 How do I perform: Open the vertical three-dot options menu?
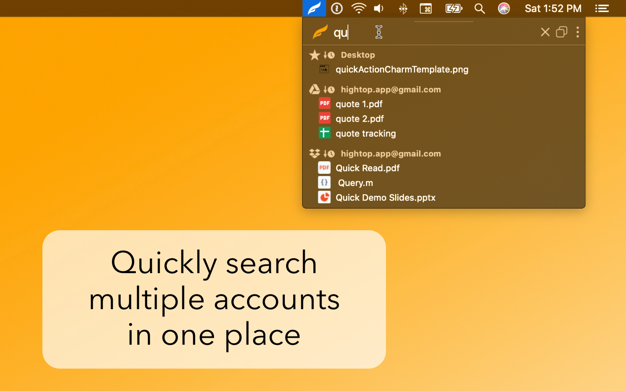pyautogui.click(x=577, y=32)
